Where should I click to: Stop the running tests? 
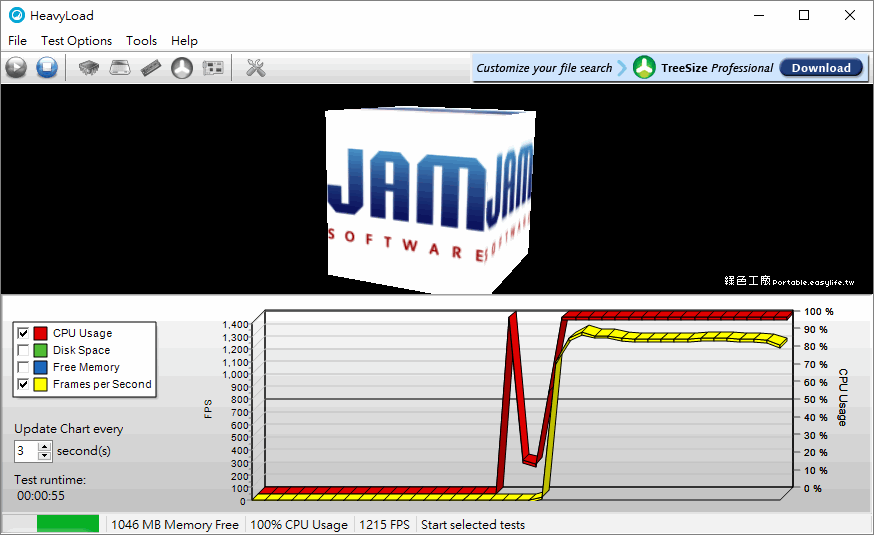[47, 67]
